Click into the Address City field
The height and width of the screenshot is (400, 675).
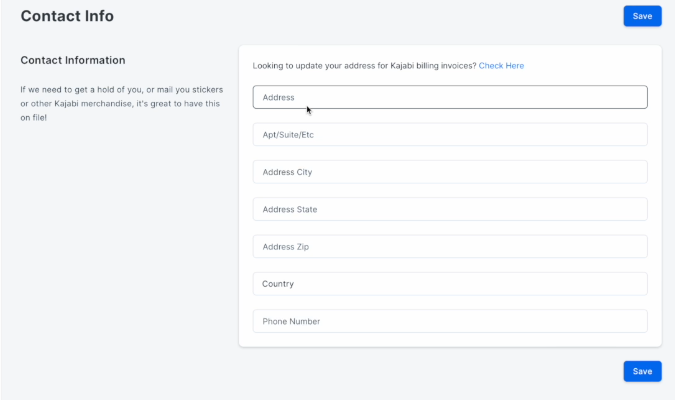(450, 172)
